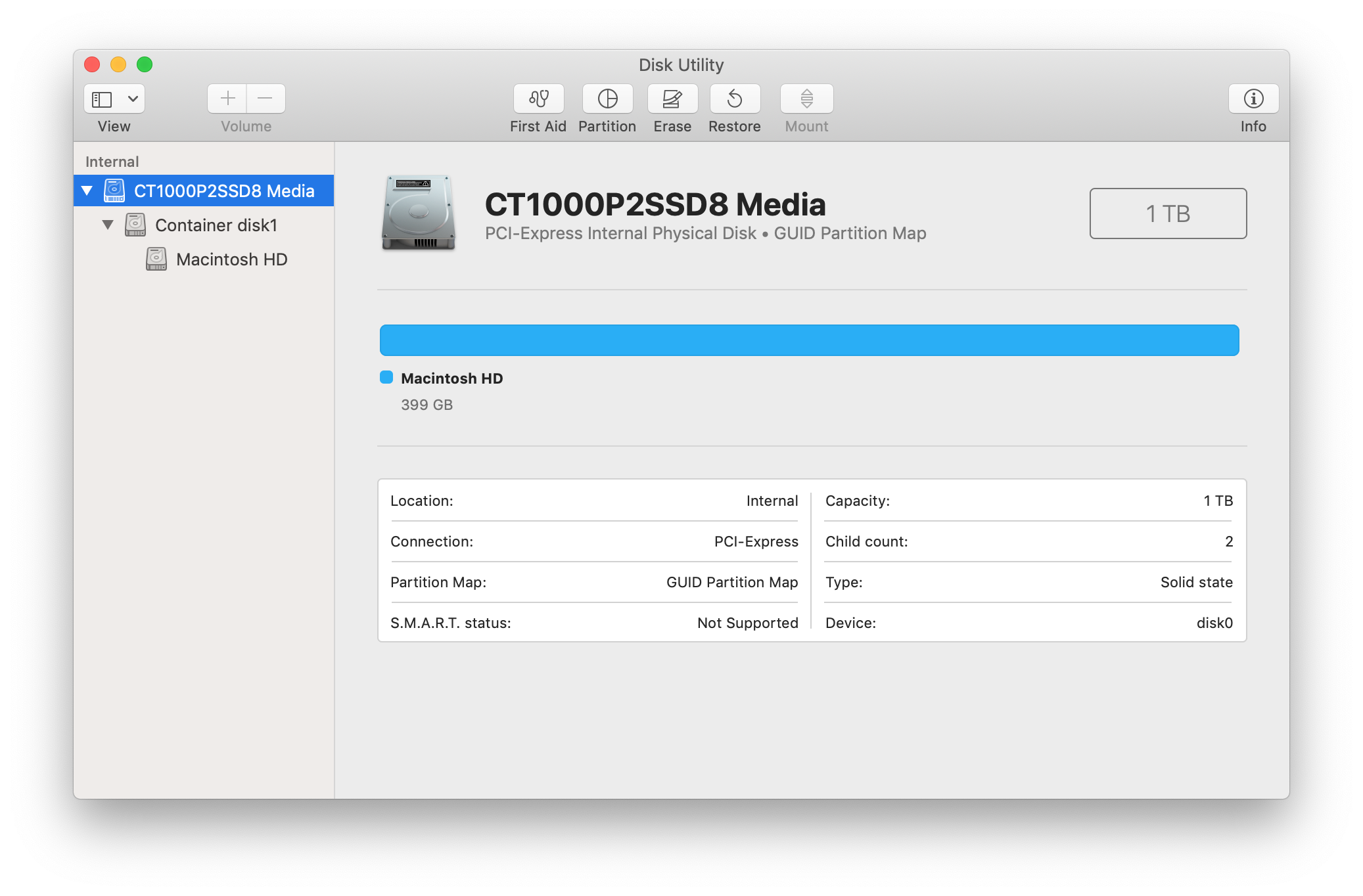Click the drive icon next to CT1000P2SSD8 Media

[x=115, y=190]
